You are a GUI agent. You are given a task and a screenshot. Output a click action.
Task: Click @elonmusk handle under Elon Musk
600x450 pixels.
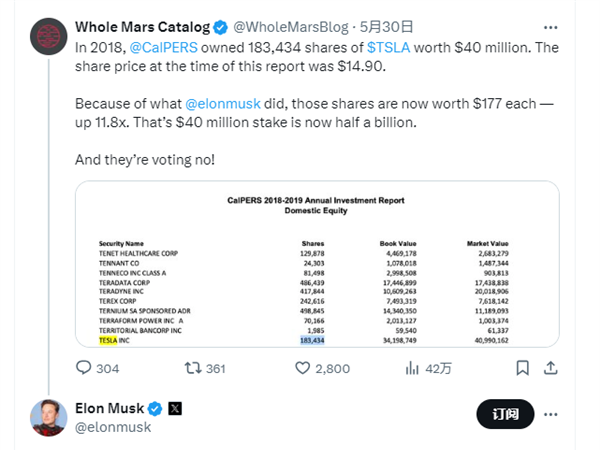tap(111, 428)
